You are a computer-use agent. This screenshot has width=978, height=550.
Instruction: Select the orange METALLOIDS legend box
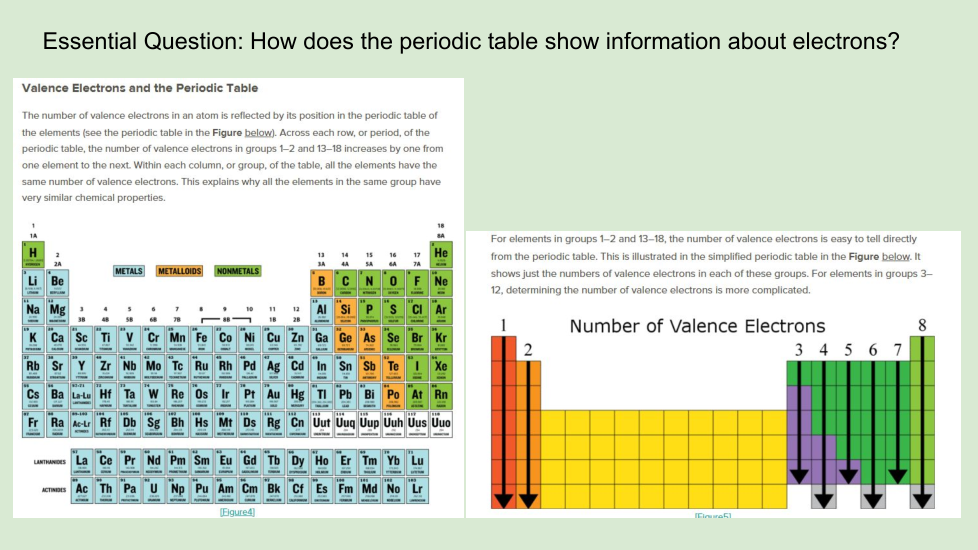pos(180,271)
